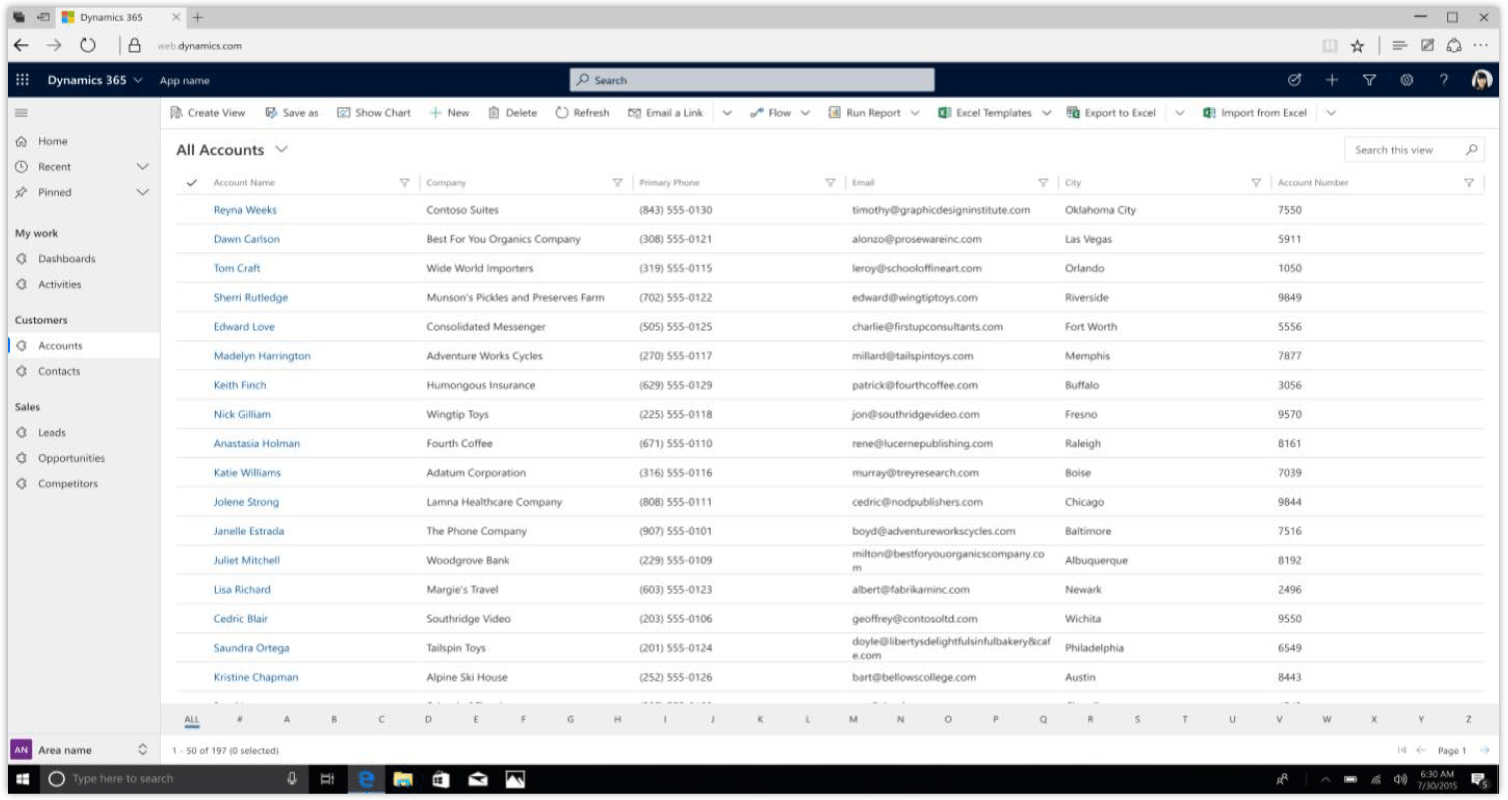The height and width of the screenshot is (800, 1508).
Task: Open the Dawn Carlson account
Action: 246,239
